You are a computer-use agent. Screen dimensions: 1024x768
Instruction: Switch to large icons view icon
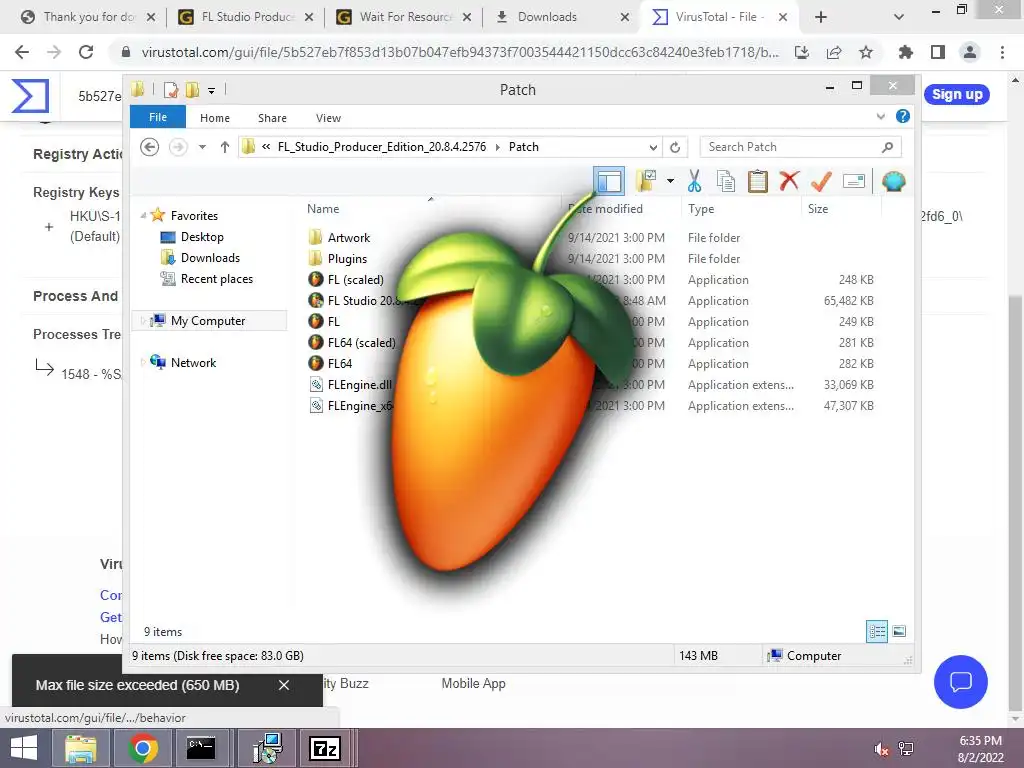[x=899, y=632]
